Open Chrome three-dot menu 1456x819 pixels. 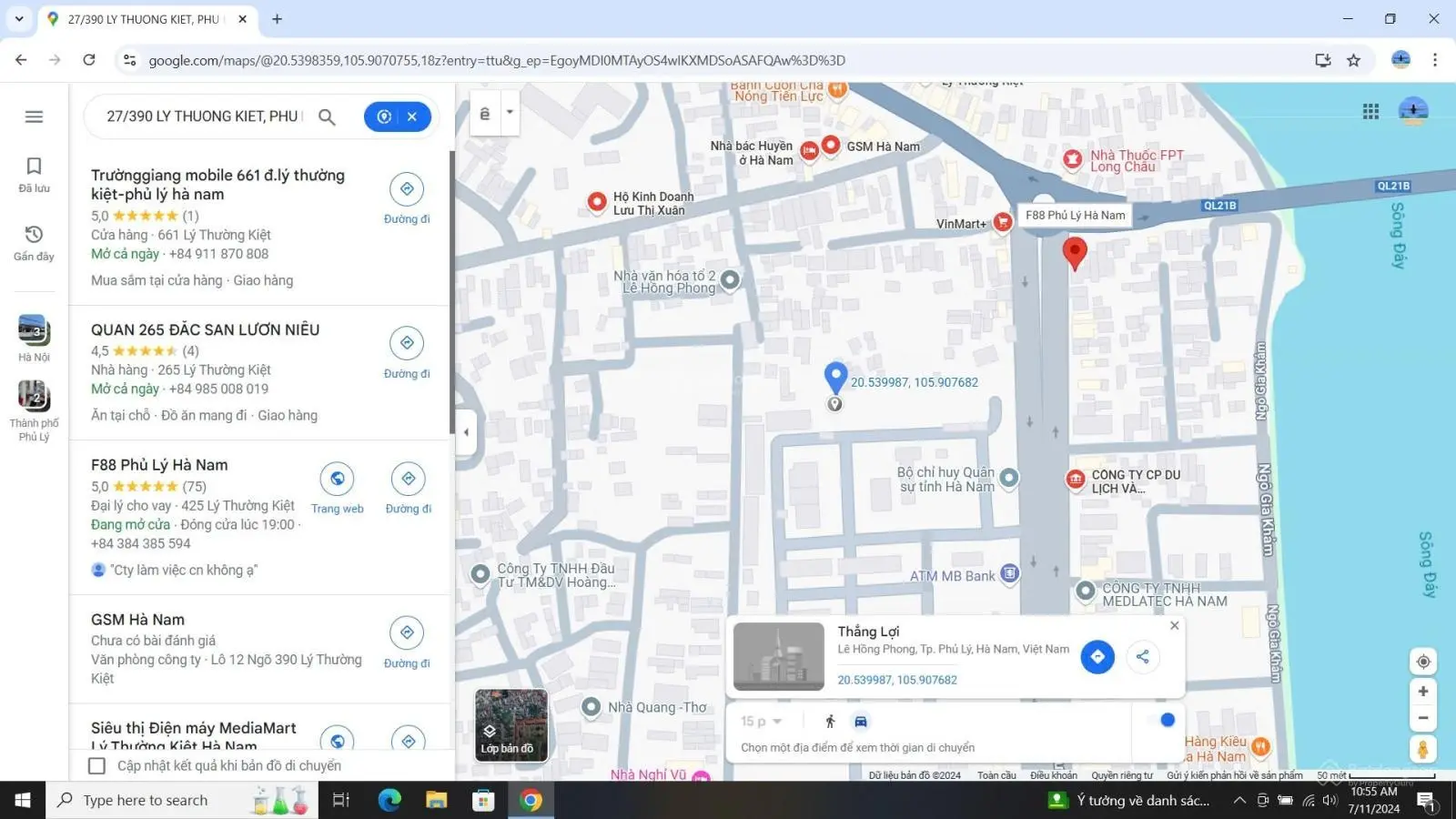(1435, 60)
